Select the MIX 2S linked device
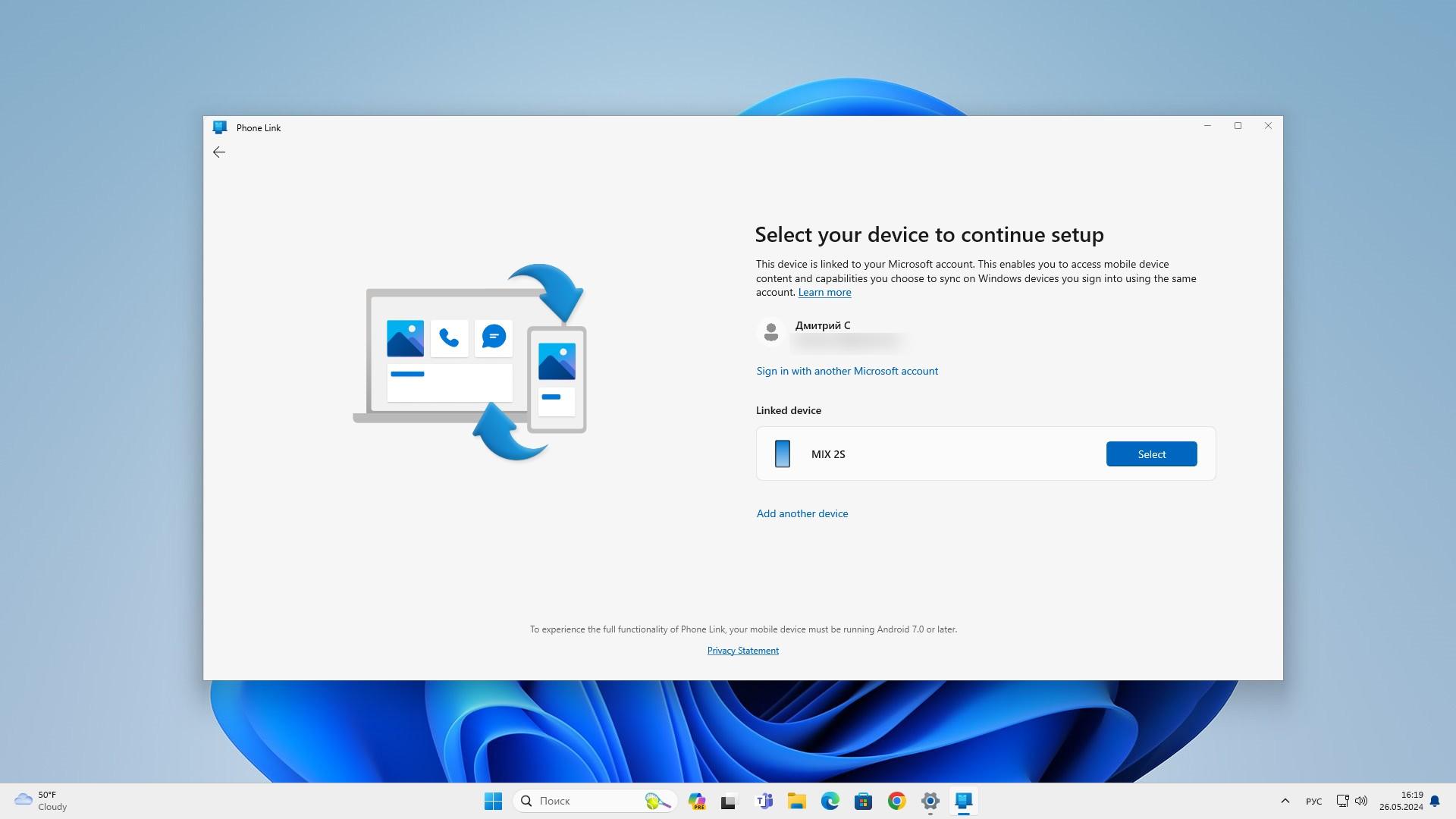The width and height of the screenshot is (1456, 819). (1152, 454)
